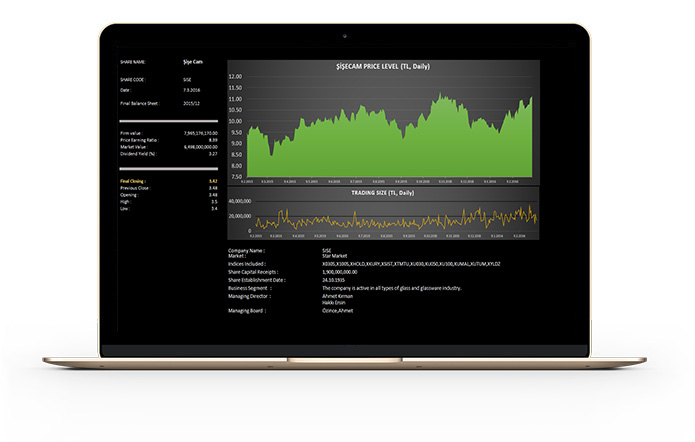Select the 'Şişe Cam' share name value
This screenshot has width=695, height=442.
click(x=193, y=62)
